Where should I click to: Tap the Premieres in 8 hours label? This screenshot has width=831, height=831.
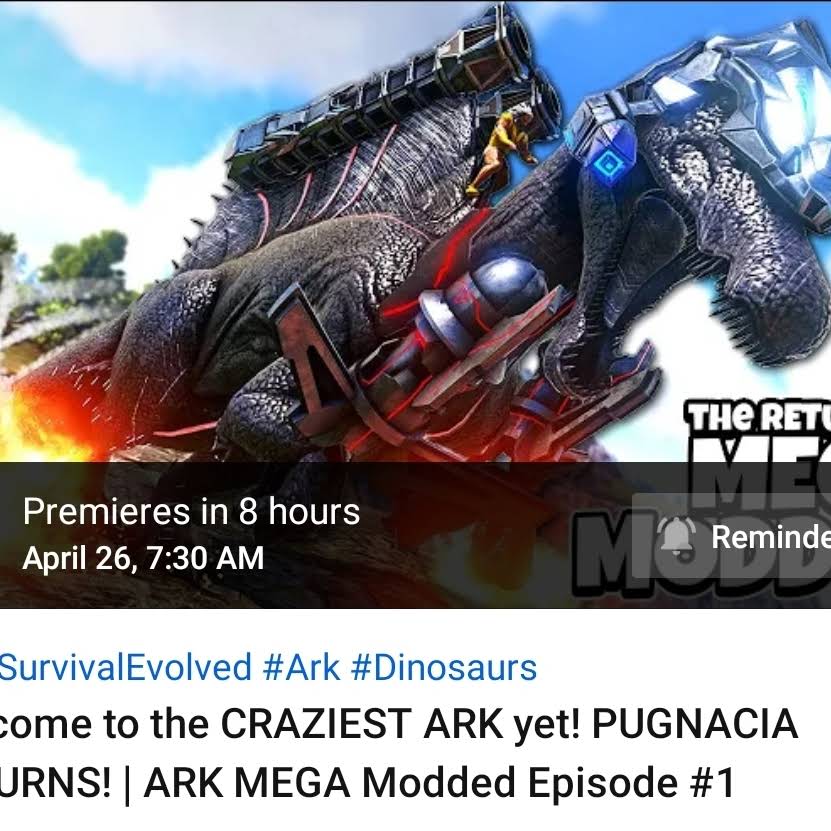point(191,512)
